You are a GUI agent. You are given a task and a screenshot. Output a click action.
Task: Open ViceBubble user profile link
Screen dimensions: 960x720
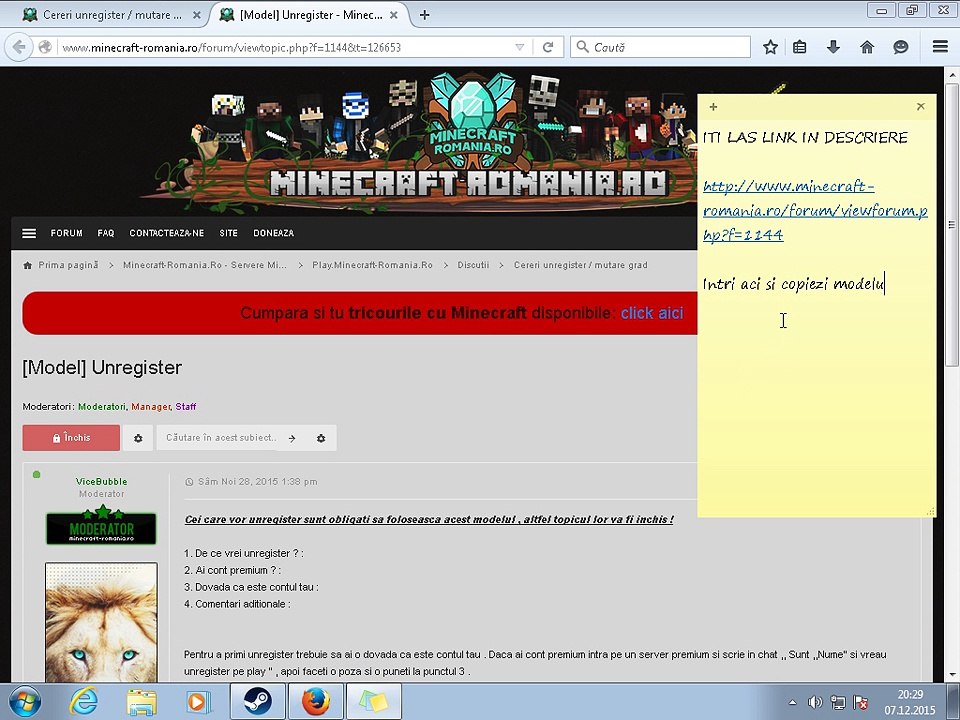102,482
